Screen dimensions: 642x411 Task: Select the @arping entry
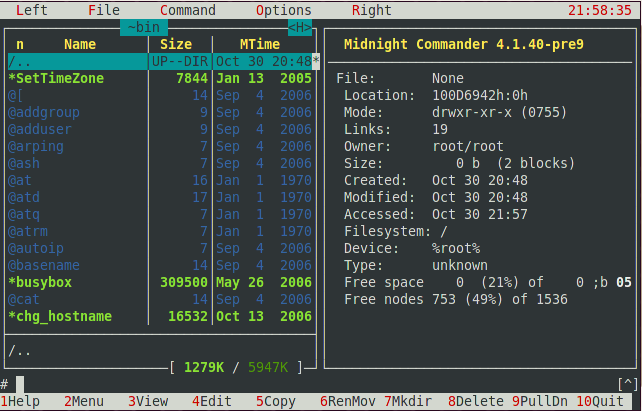[x=162, y=146]
